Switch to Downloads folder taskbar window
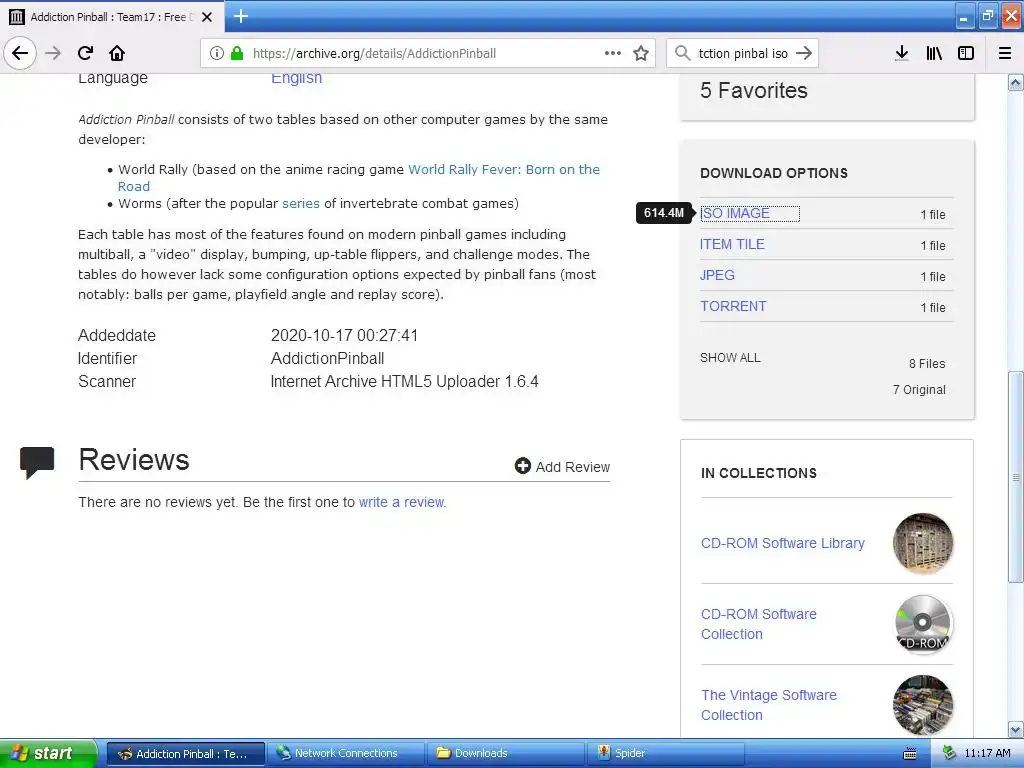 [506, 753]
